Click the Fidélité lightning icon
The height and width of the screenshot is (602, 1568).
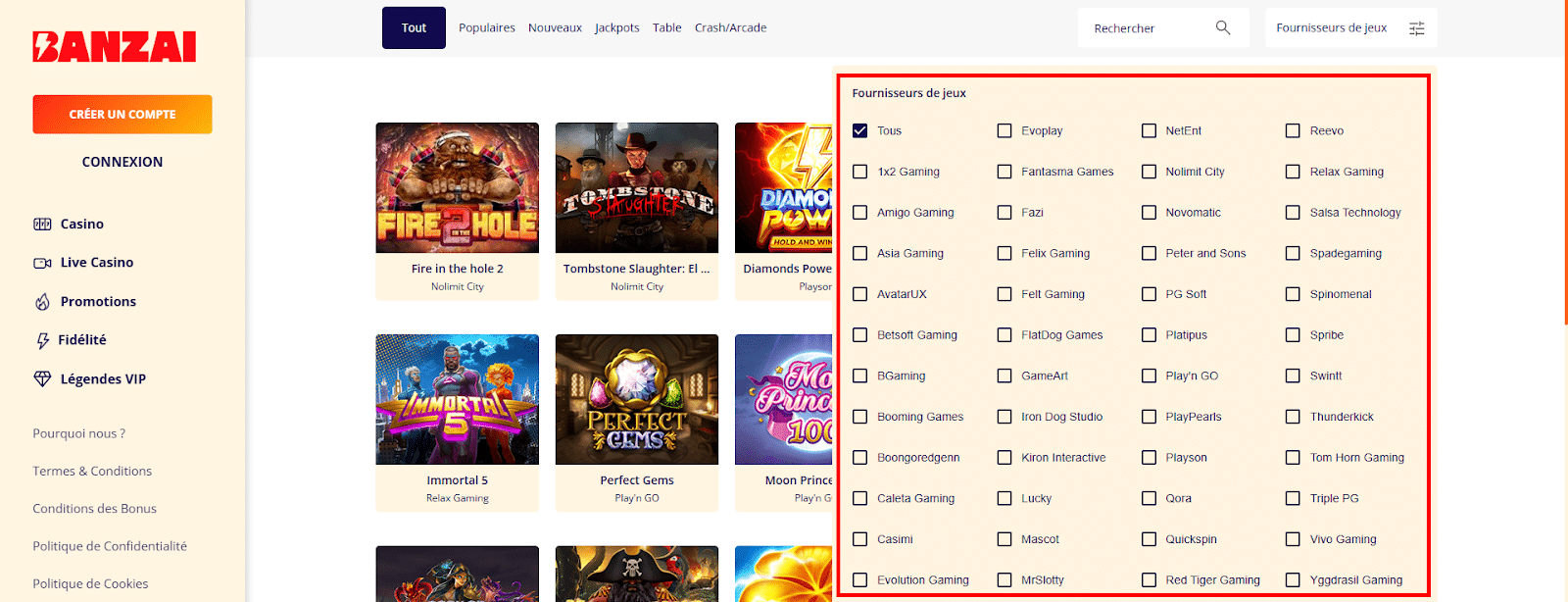point(42,340)
